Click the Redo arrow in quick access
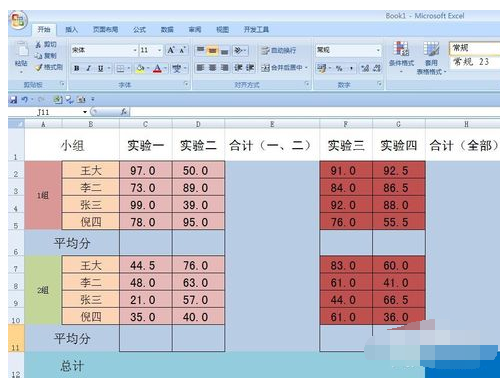Viewport: 500px width, 388px height. pyautogui.click(x=41, y=99)
